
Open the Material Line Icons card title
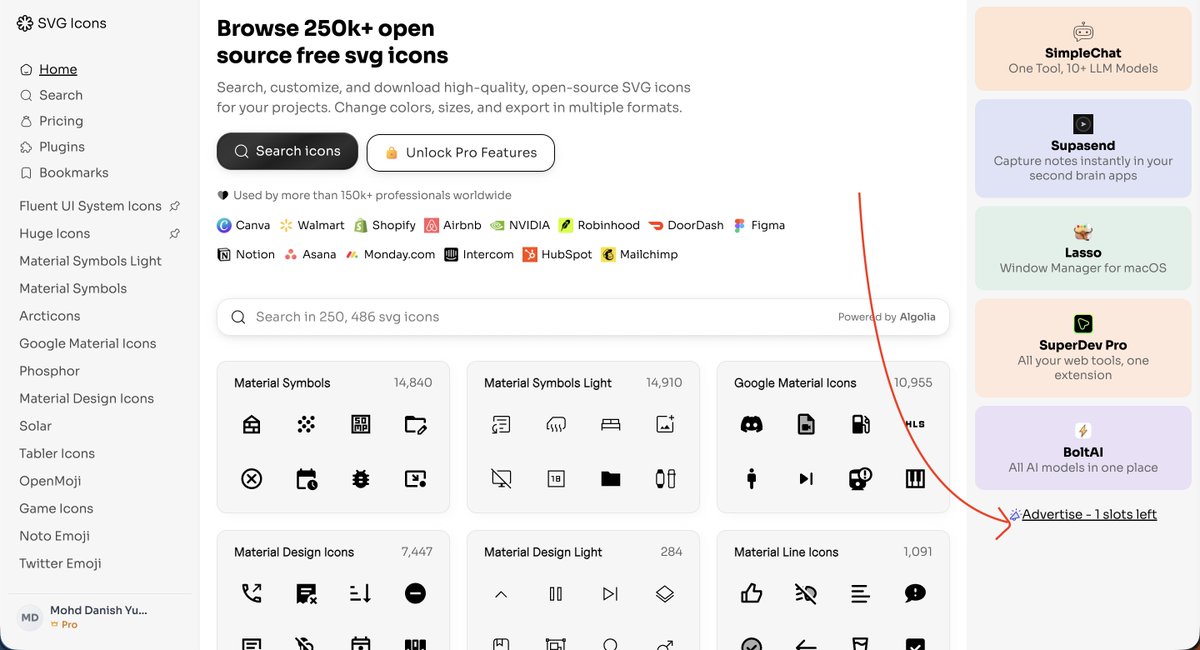click(786, 552)
